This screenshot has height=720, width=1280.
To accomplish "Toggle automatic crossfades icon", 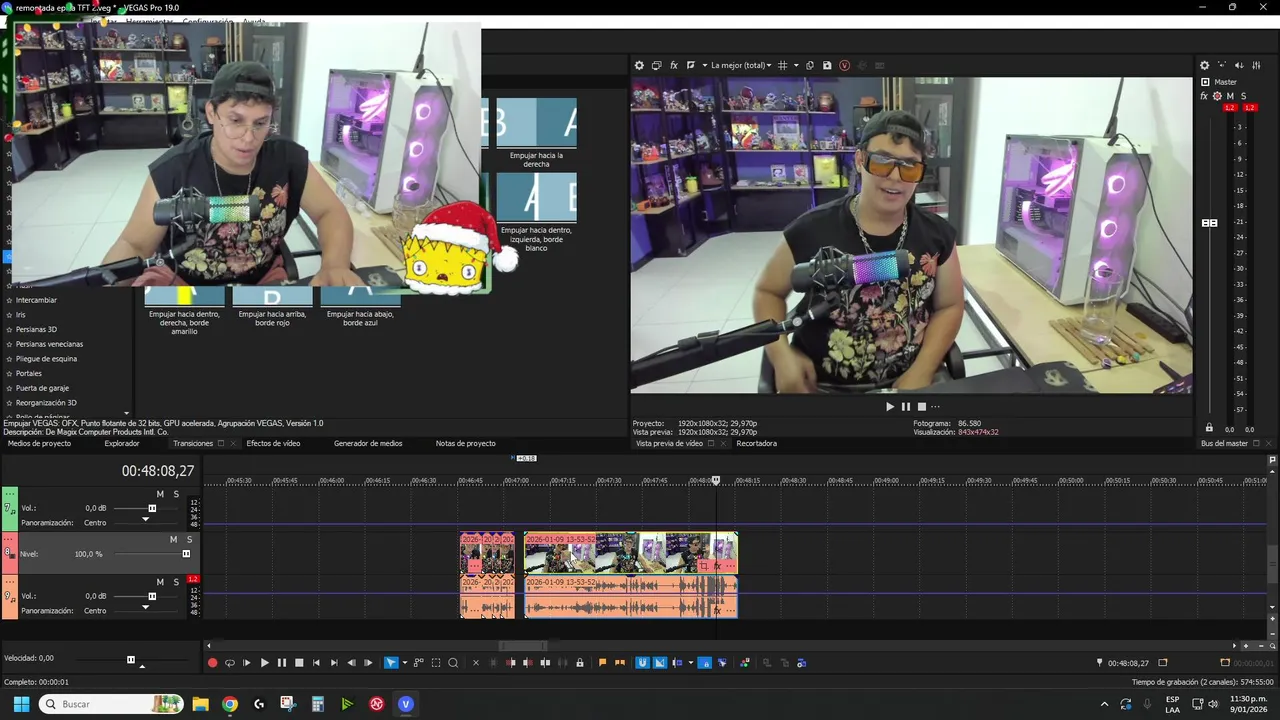I will 660,662.
